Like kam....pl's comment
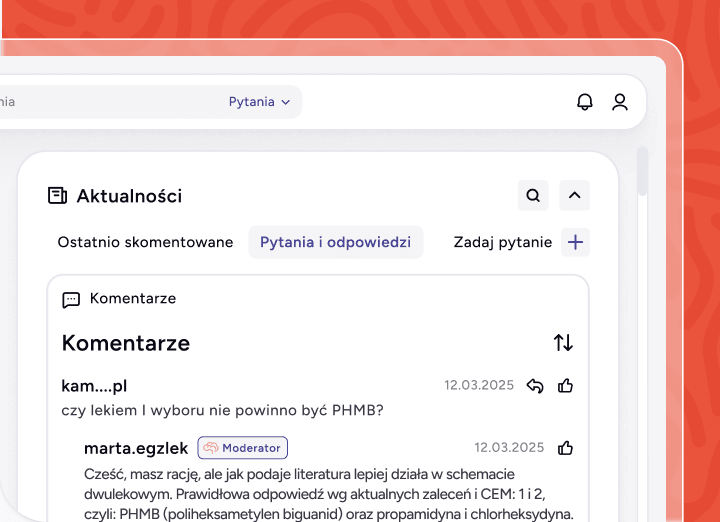This screenshot has height=522, width=720. tap(565, 386)
